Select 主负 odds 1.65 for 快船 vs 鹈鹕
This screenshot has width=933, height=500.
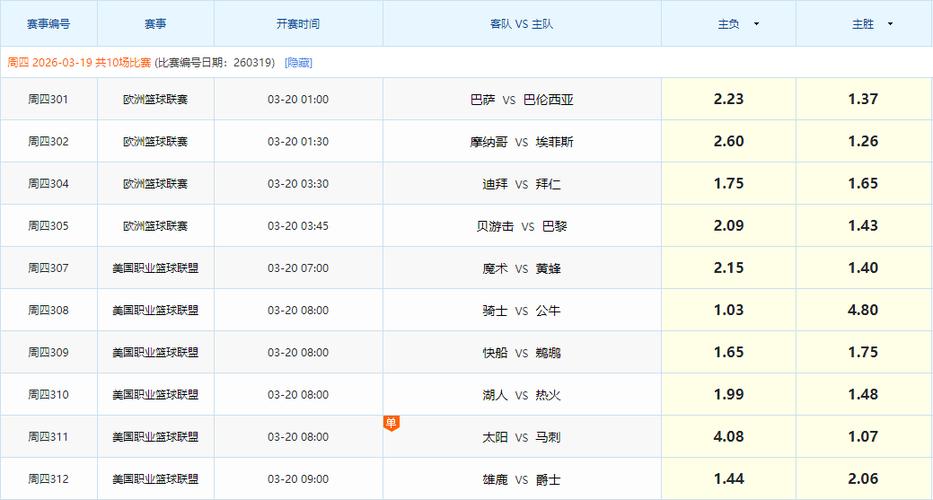(729, 353)
